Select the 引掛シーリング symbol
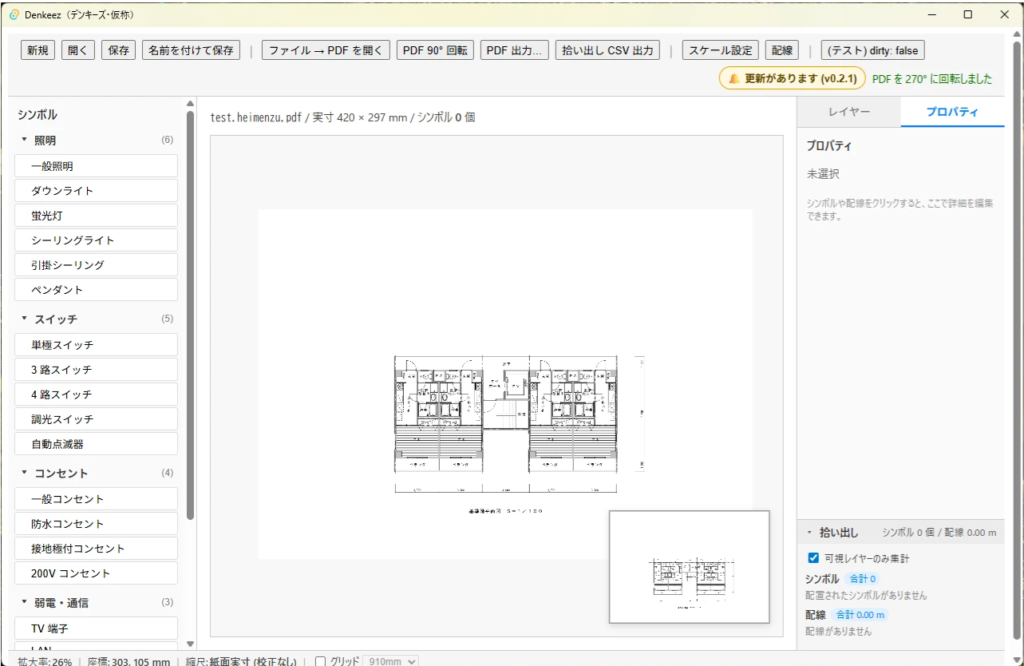This screenshot has width=1024, height=666. click(96, 265)
